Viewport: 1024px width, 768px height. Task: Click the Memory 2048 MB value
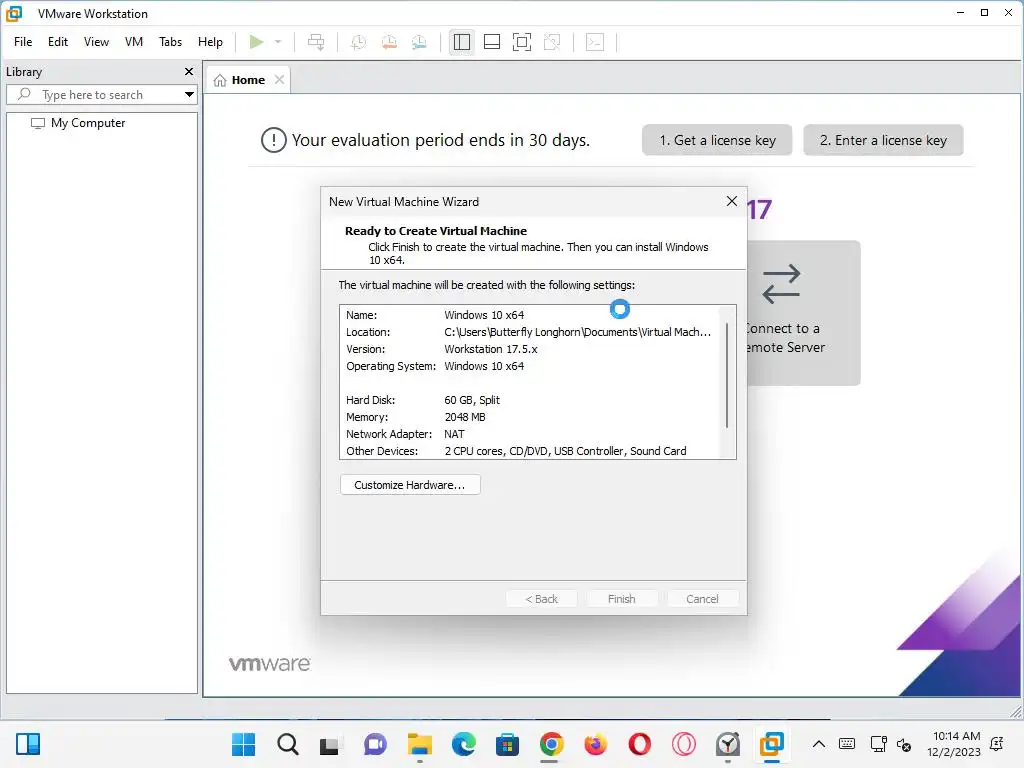tap(465, 417)
